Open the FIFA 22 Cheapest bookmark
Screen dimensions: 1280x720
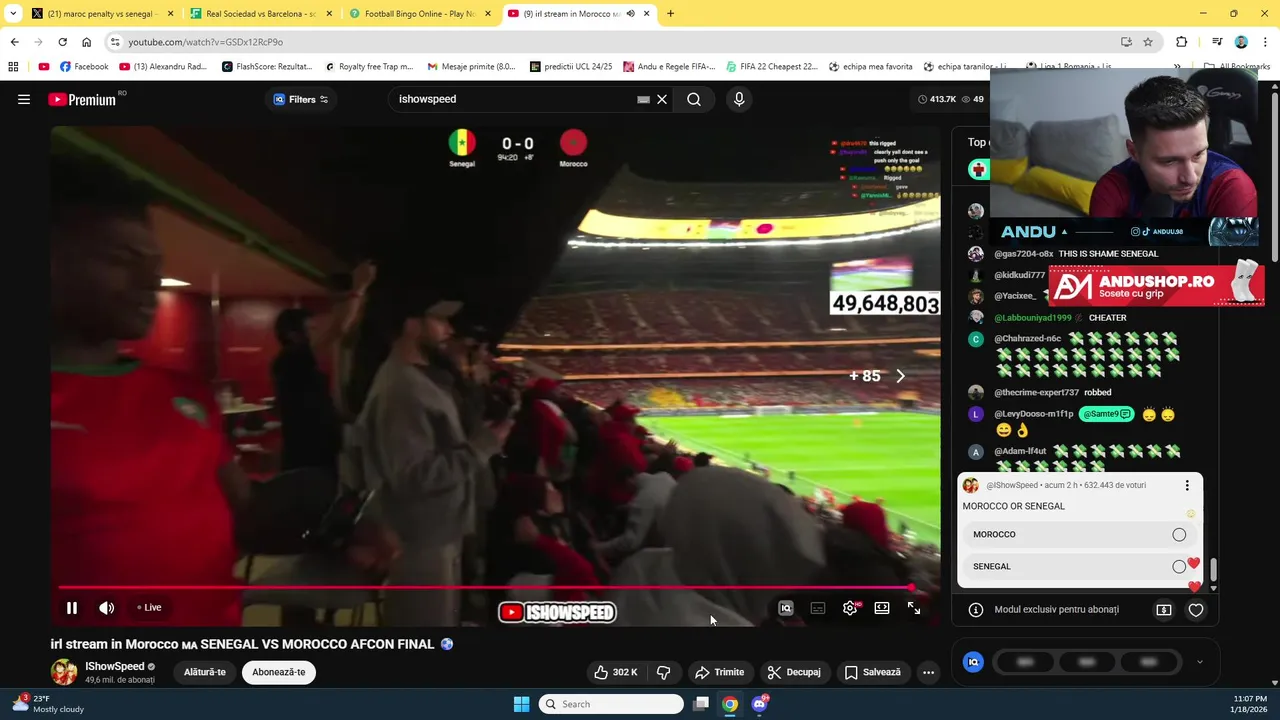[x=772, y=67]
